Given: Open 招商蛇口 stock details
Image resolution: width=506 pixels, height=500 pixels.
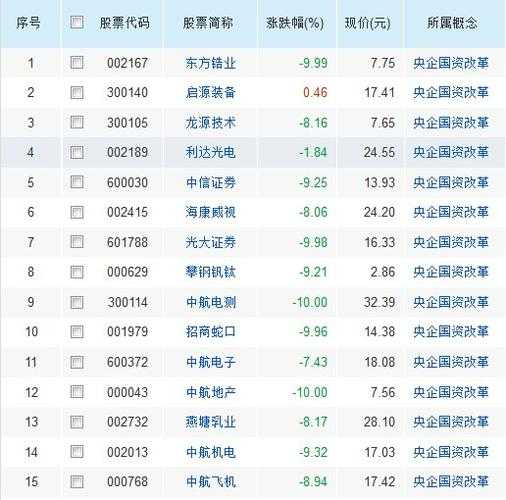Looking at the screenshot, I should pyautogui.click(x=211, y=331).
